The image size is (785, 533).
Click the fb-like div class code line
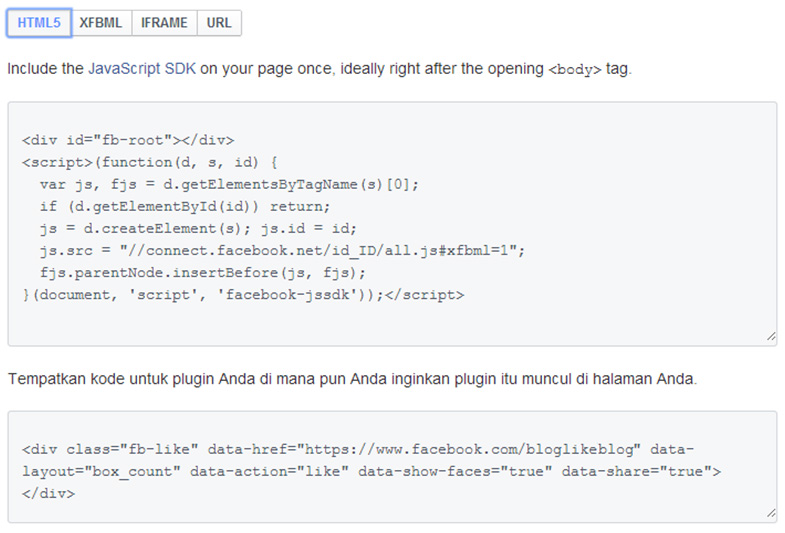point(357,449)
